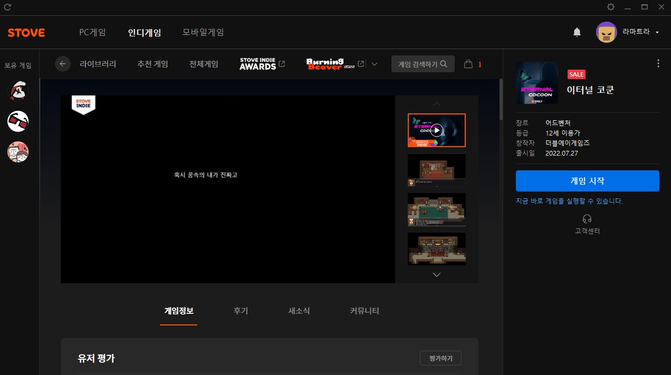Open the first owned game icon in sidebar

(x=18, y=91)
